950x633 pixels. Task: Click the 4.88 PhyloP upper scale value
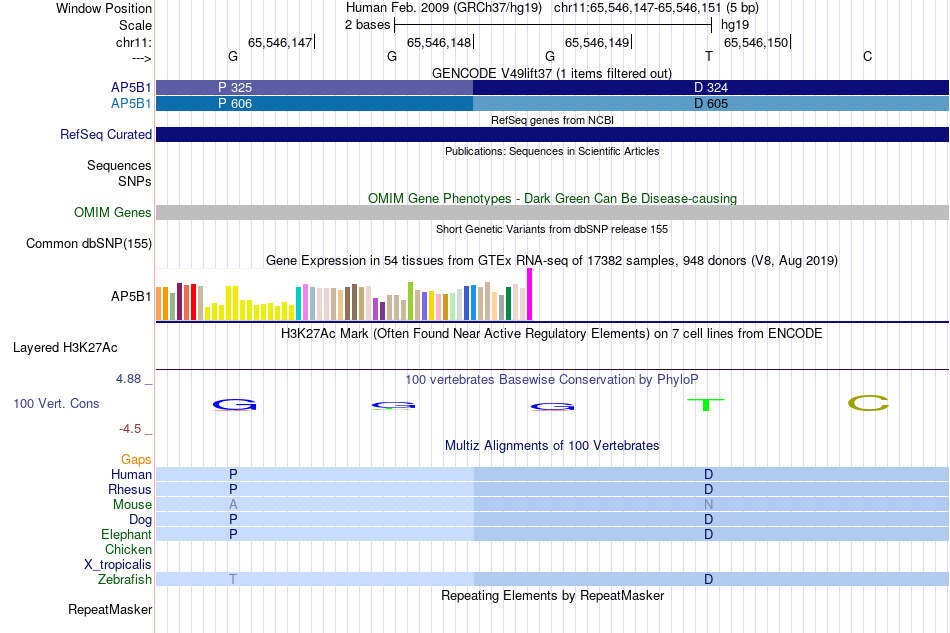click(x=128, y=379)
